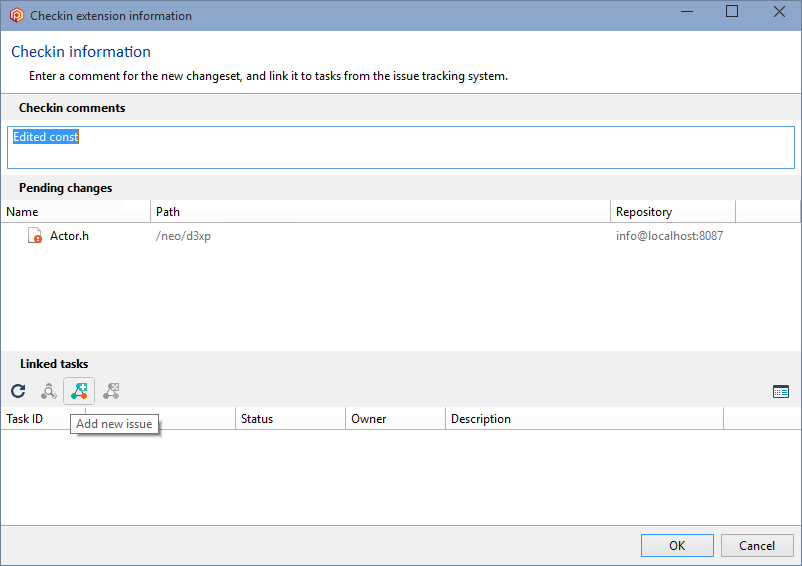Sort pending changes by Path column
Viewport: 802px width, 566px height.
pos(380,212)
